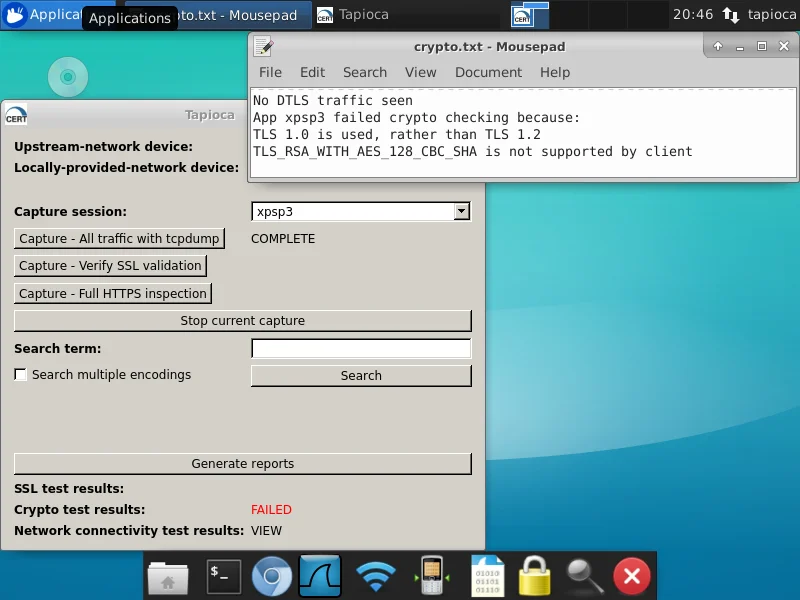
Task: Click the Generate reports button
Action: pyautogui.click(x=242, y=463)
